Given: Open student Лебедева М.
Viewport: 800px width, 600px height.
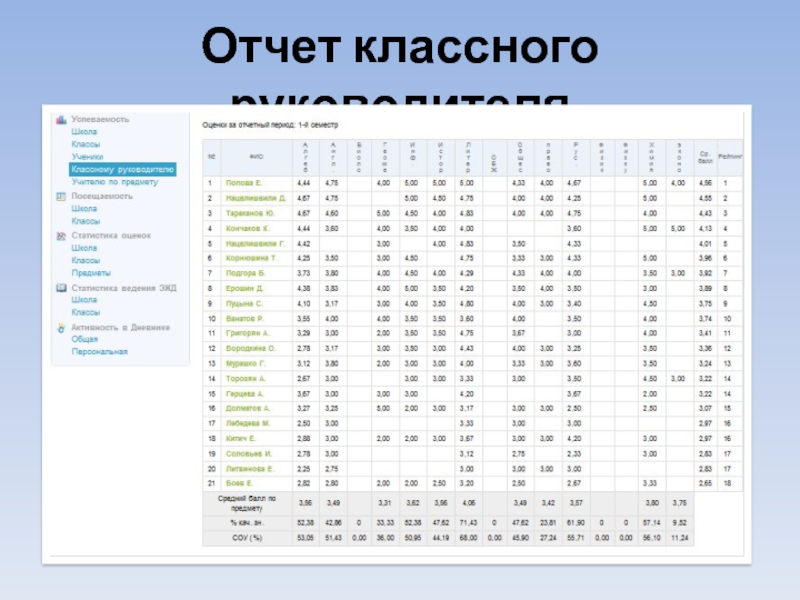Looking at the screenshot, I should click(247, 423).
